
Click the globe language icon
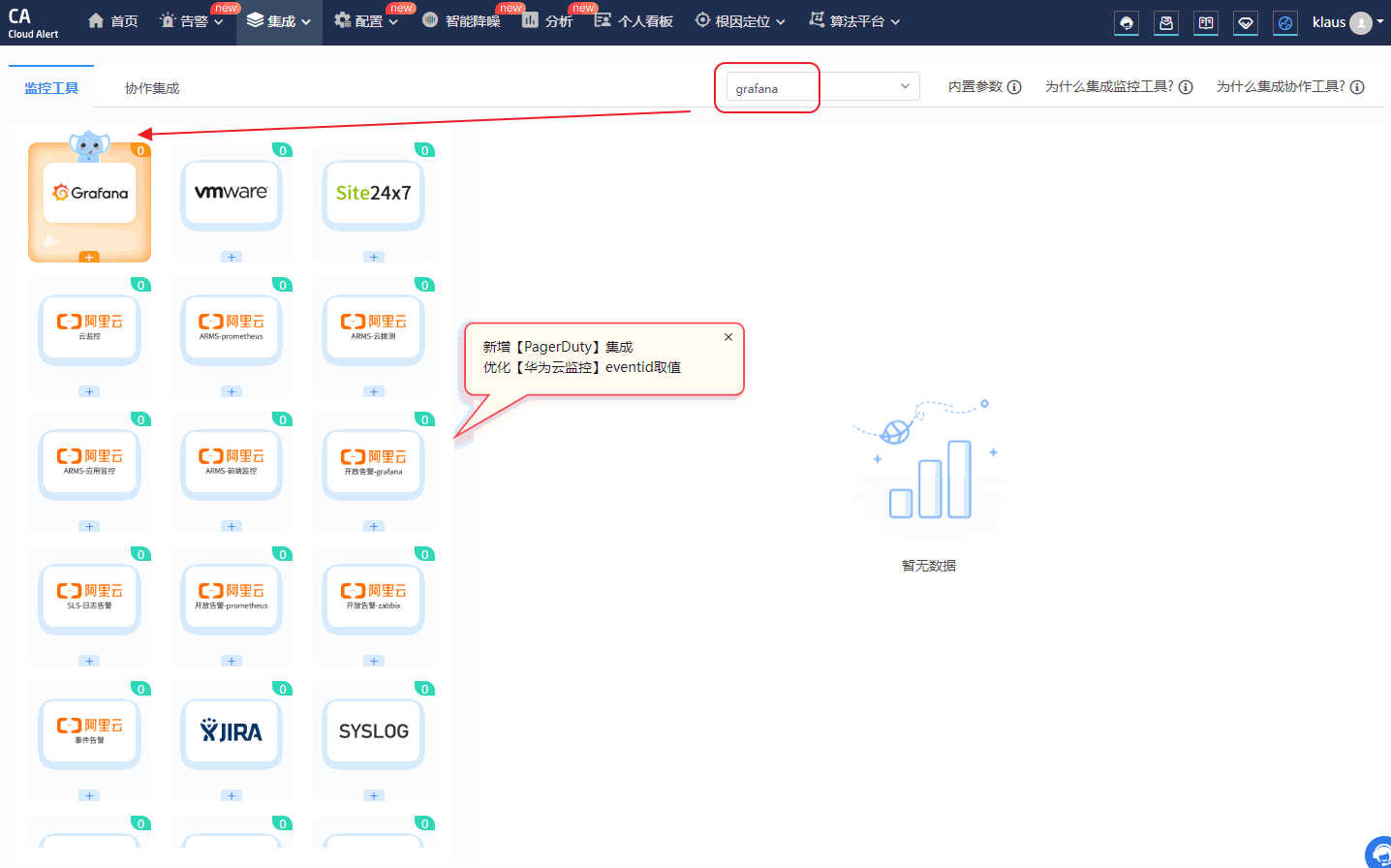click(x=1285, y=22)
